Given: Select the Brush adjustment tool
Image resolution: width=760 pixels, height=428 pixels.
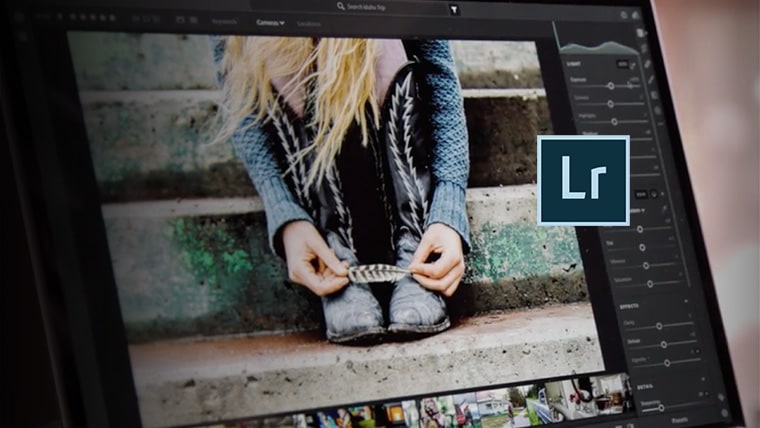Looking at the screenshot, I should [651, 79].
